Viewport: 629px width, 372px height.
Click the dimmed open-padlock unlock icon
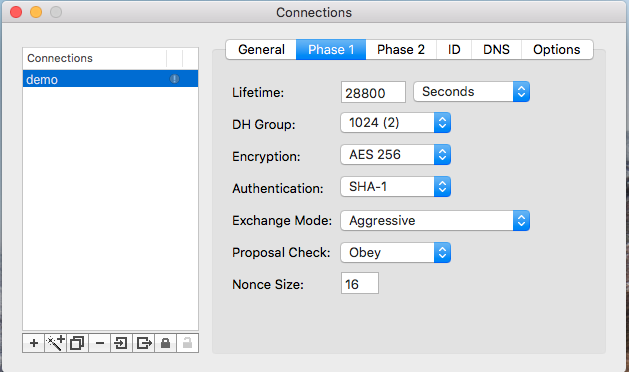(x=187, y=343)
